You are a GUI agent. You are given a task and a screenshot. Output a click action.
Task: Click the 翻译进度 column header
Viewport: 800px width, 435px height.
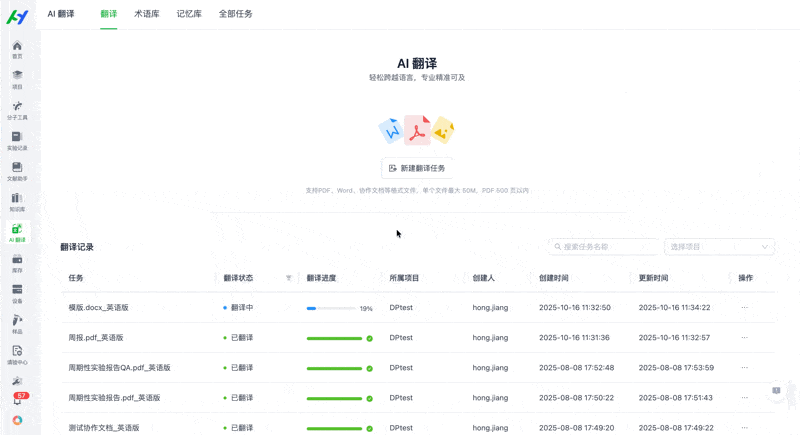(321, 278)
